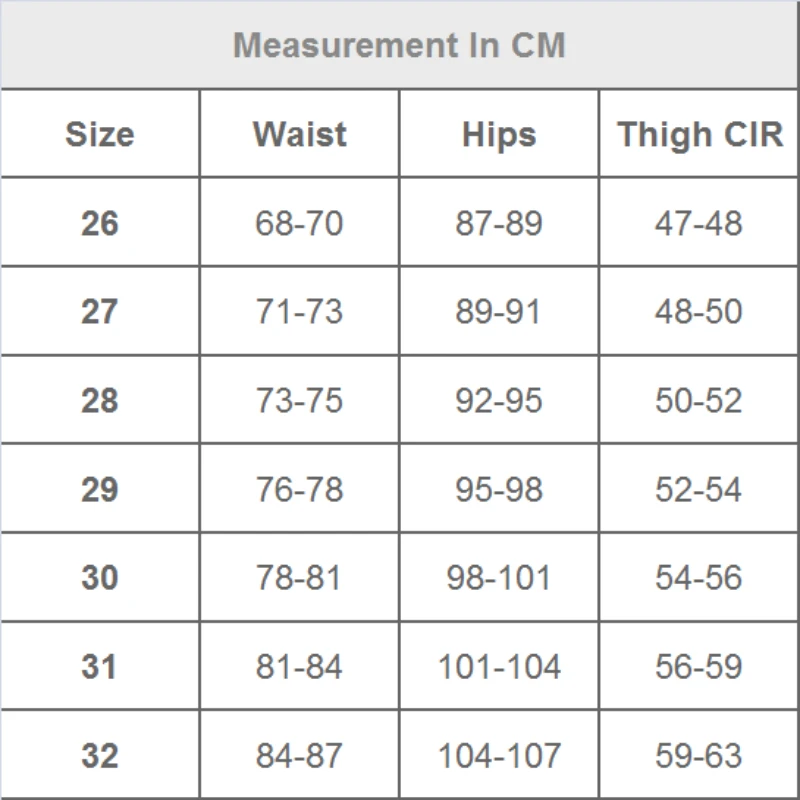Select waist cell 68-70
This screenshot has height=800, width=800.
299,223
